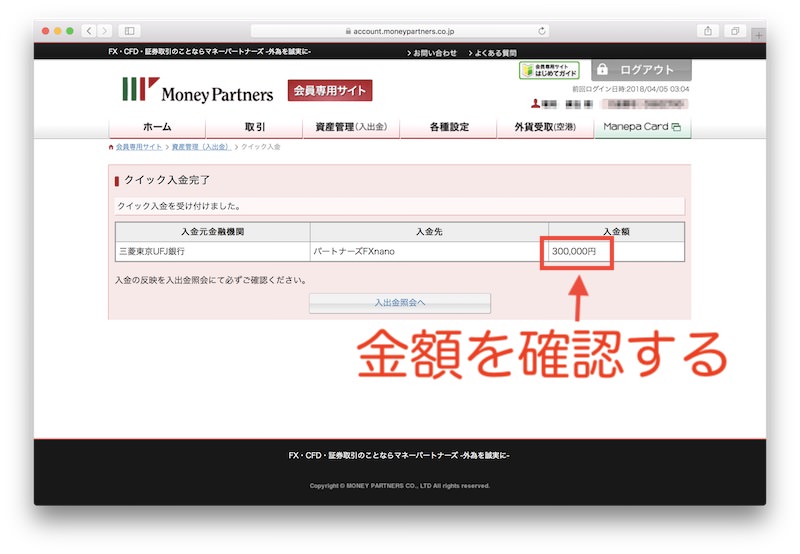Screen dimensions: 800x554
Task: Select the Manepa Card tab
Action: pos(642,127)
